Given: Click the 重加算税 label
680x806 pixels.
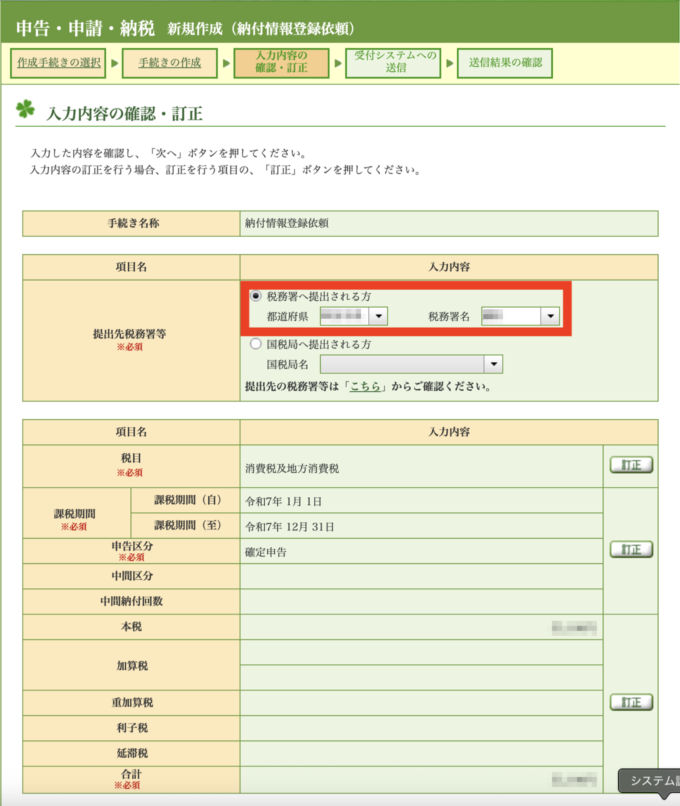Looking at the screenshot, I should point(132,702).
